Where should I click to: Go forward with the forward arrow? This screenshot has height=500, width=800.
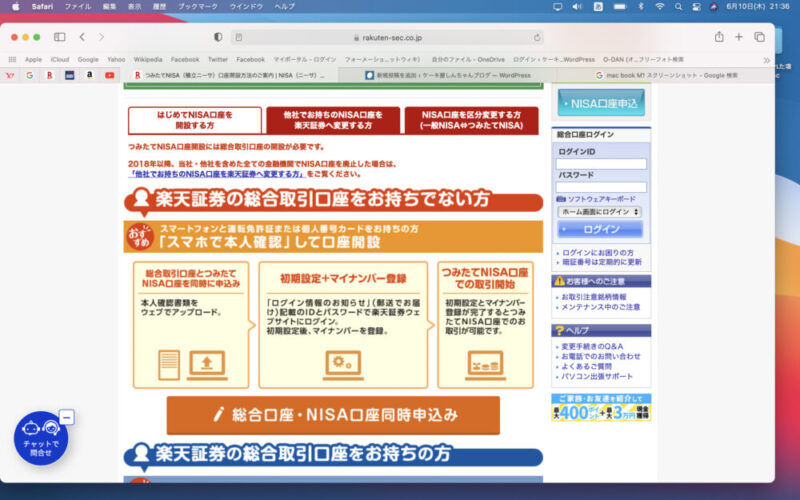102,37
